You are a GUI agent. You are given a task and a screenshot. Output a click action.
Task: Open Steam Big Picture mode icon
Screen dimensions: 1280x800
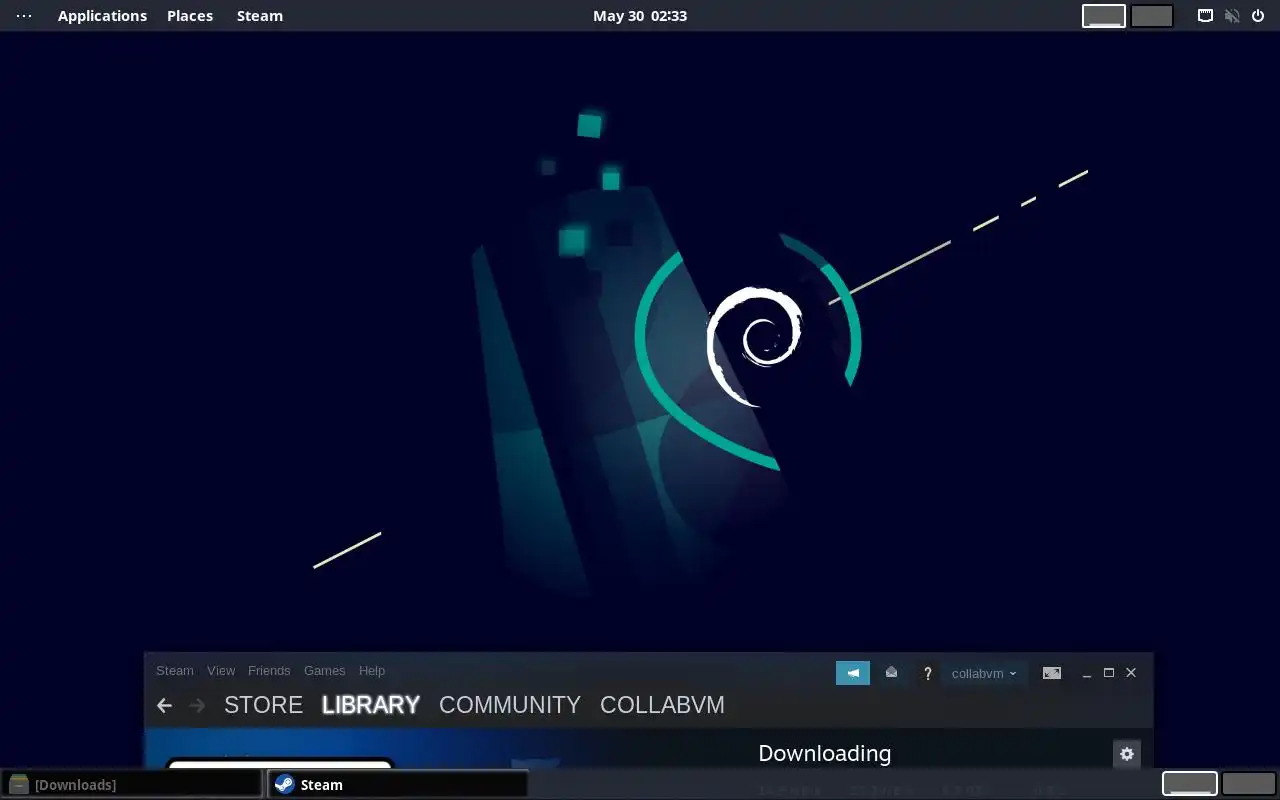(x=1051, y=673)
